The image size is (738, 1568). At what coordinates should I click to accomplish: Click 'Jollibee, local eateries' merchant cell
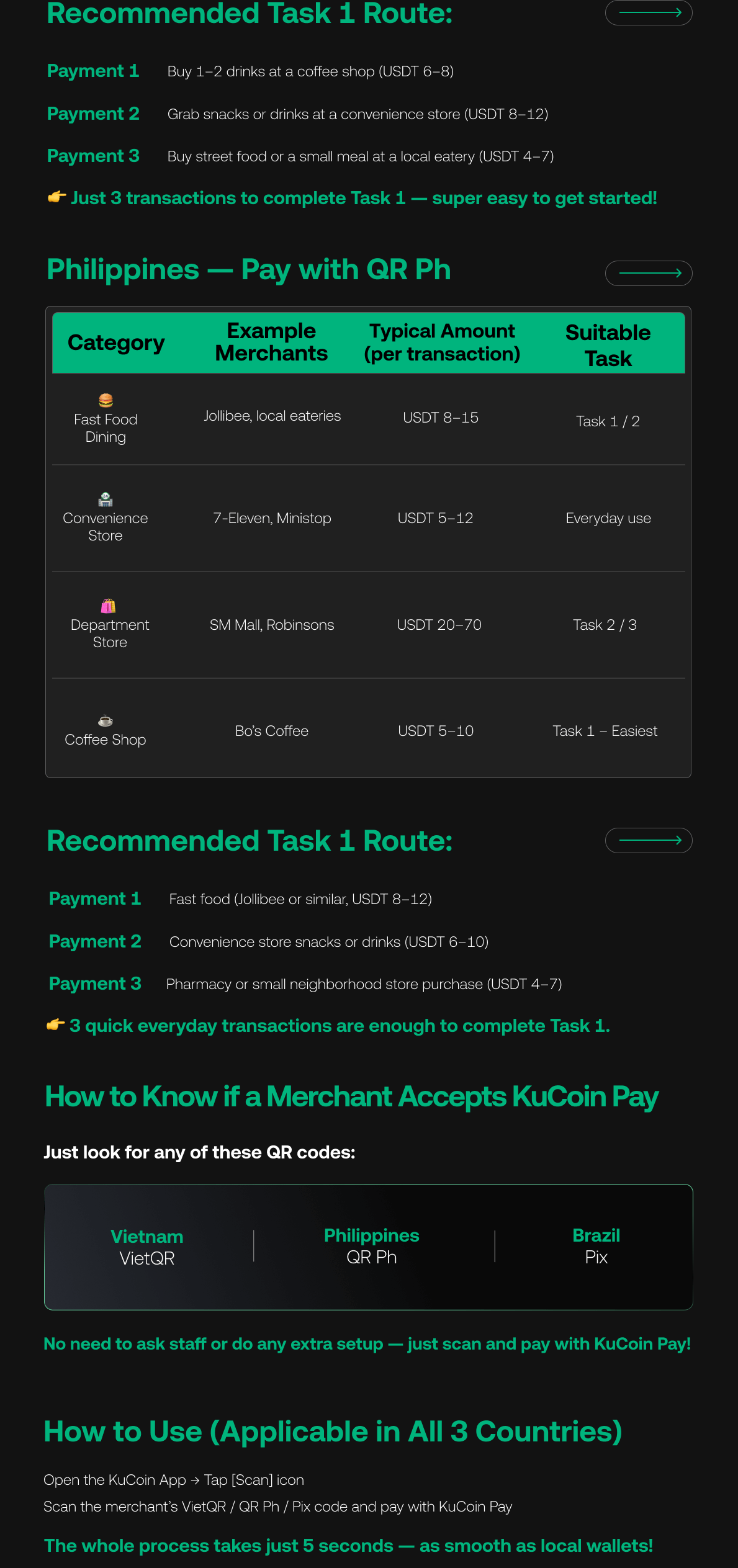[x=272, y=416]
